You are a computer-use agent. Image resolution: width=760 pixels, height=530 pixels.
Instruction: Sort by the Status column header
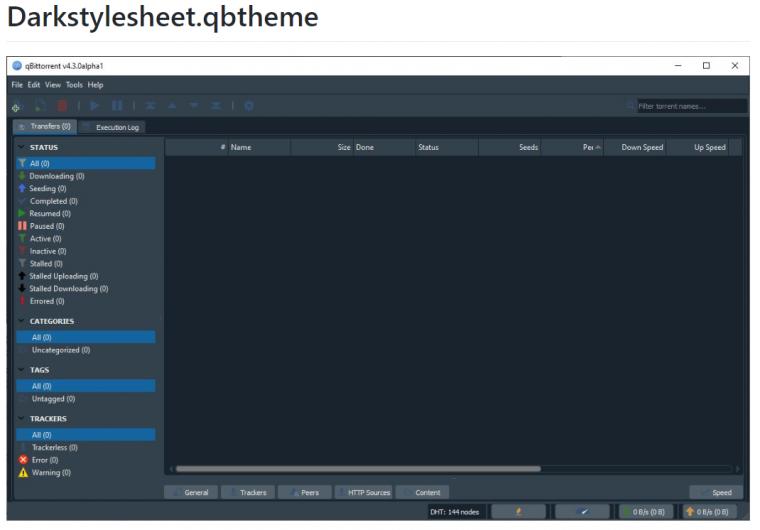pos(446,147)
